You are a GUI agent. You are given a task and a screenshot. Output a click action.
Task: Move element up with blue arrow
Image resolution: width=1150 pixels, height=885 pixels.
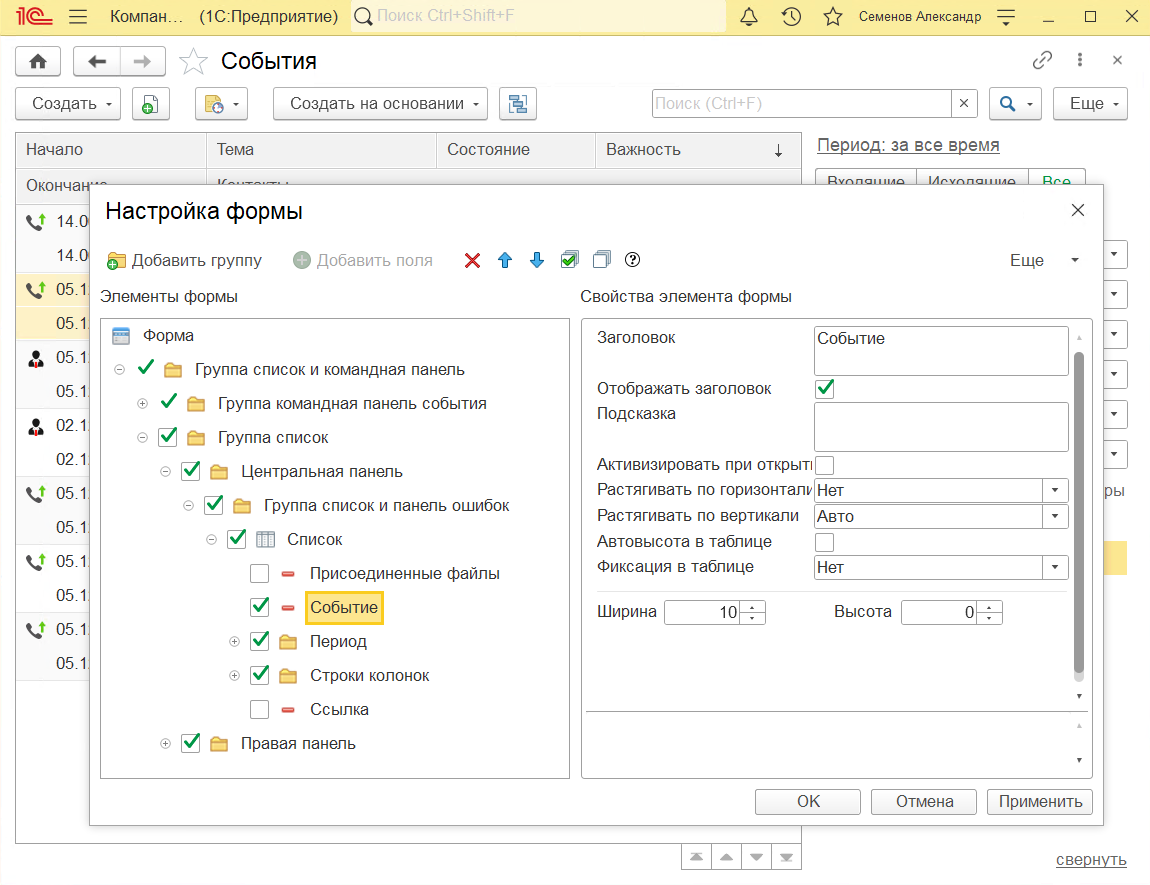505,260
